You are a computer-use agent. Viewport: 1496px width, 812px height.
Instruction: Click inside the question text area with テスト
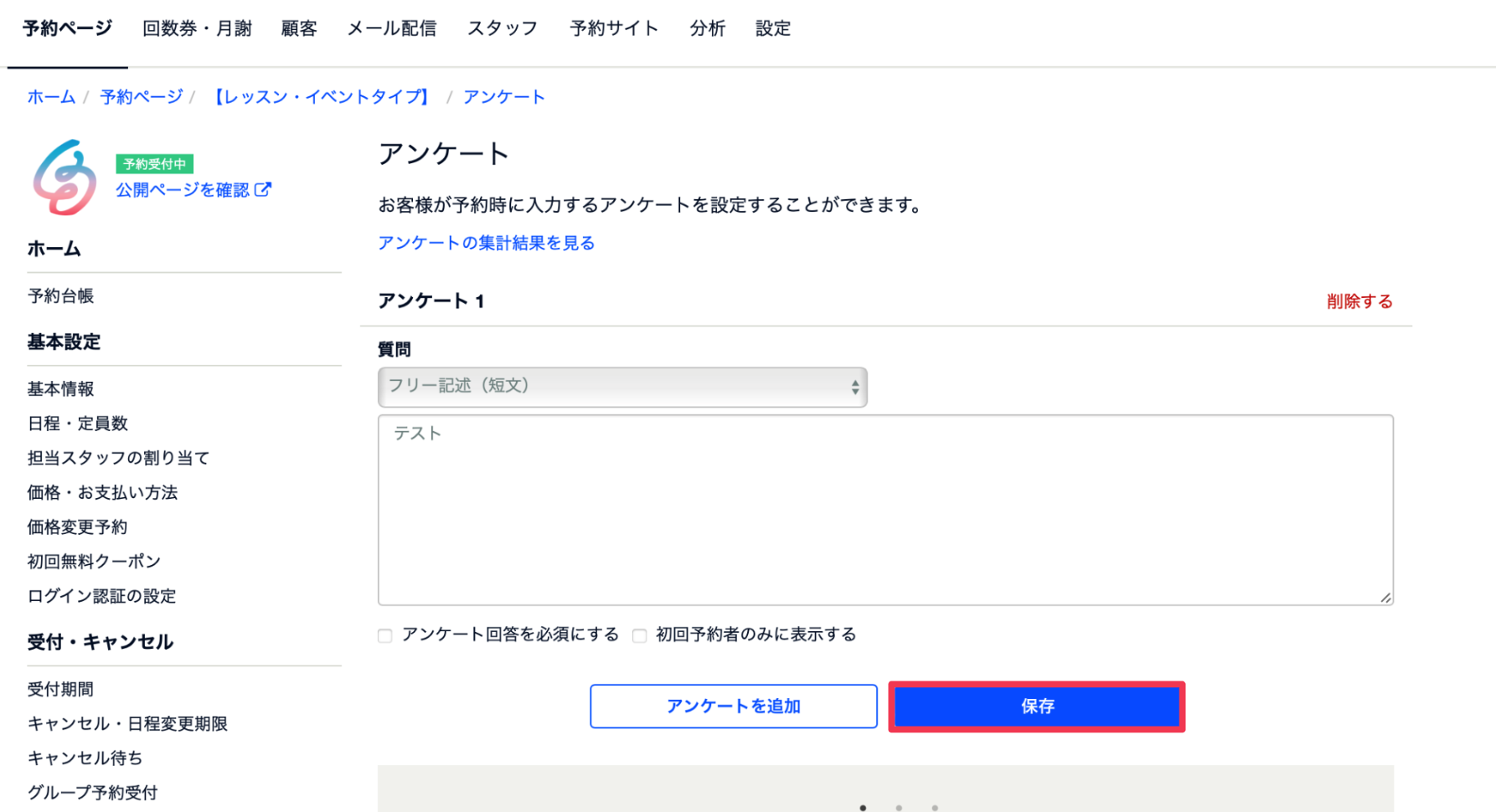[885, 510]
